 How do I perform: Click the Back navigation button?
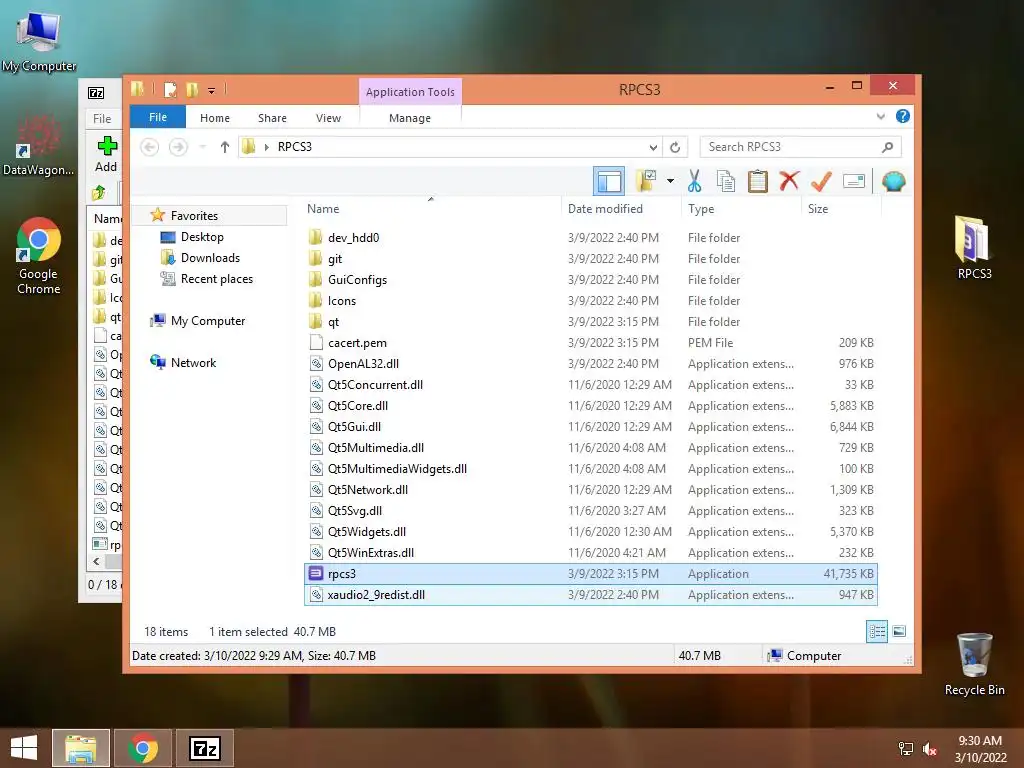pyautogui.click(x=150, y=147)
